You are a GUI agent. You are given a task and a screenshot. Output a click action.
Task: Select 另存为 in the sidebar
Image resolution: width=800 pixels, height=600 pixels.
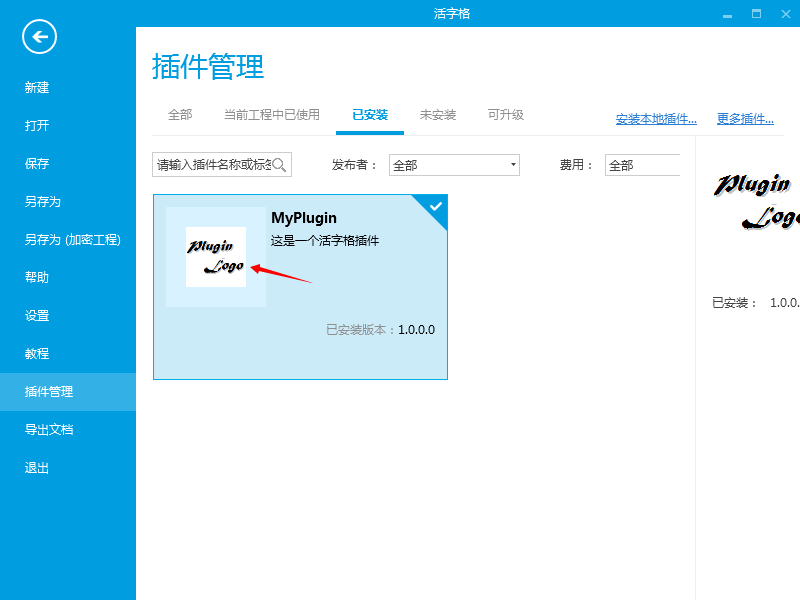click(43, 202)
